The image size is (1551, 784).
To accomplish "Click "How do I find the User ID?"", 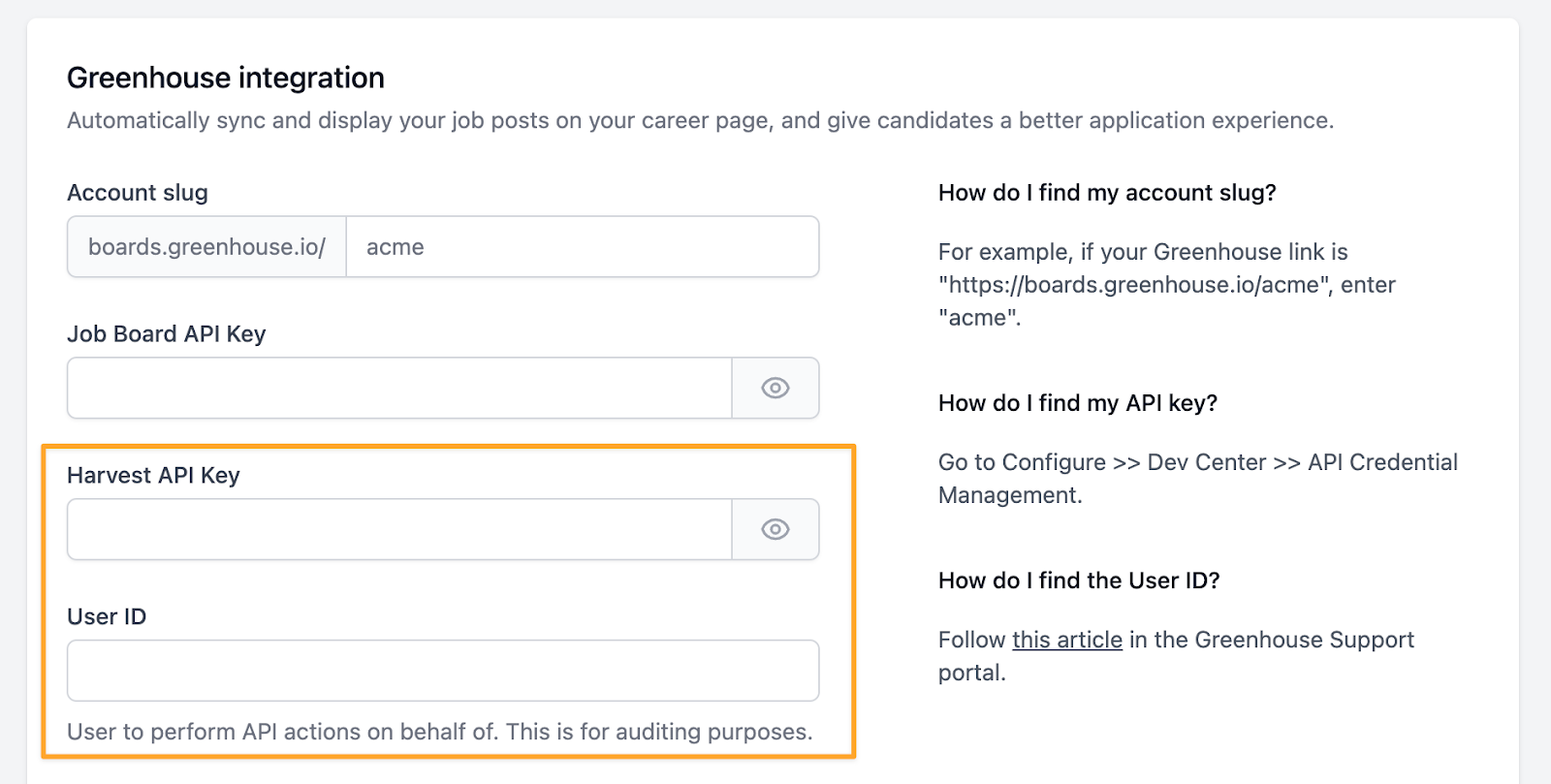I will pos(1079,580).
